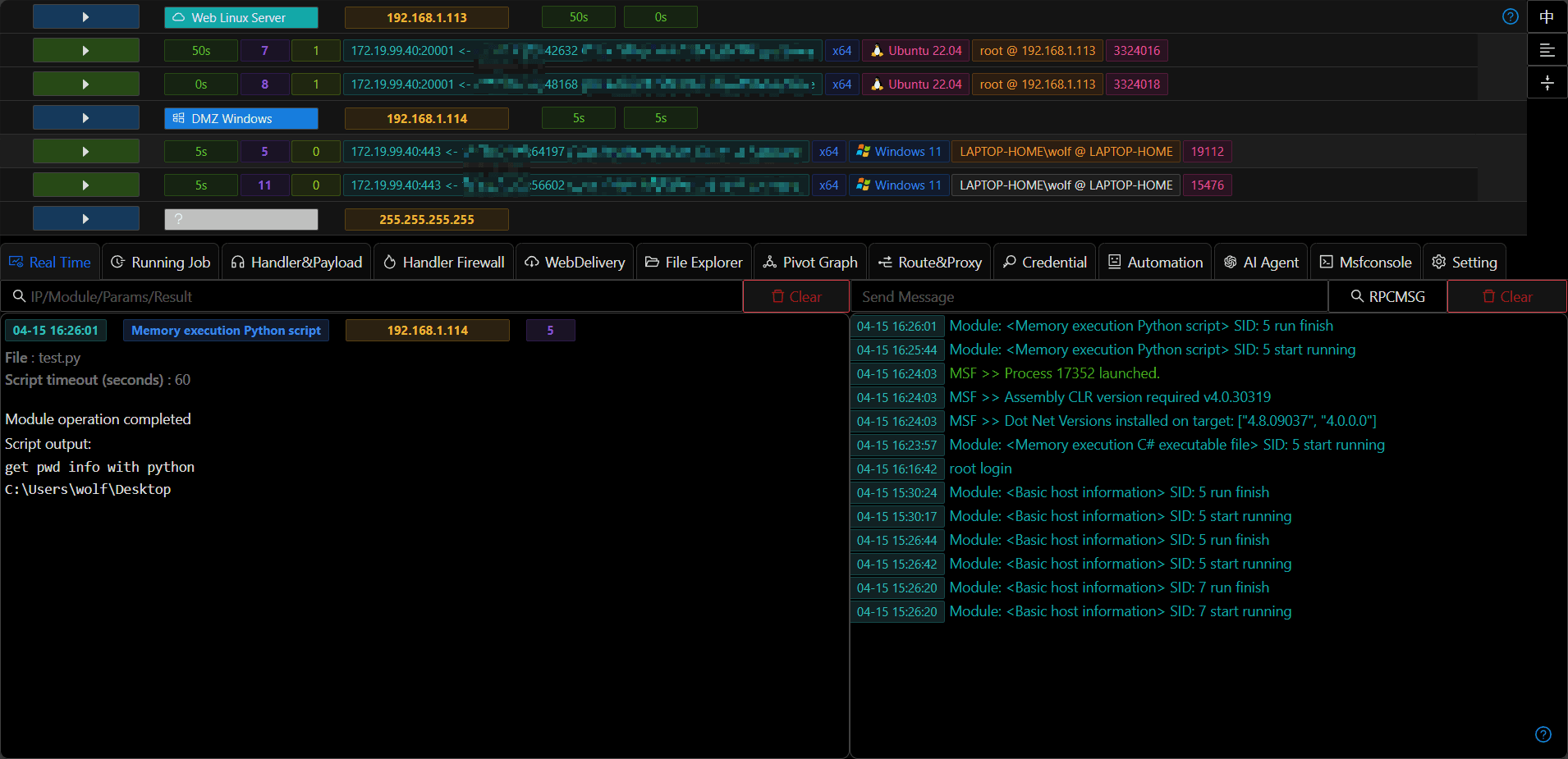Click 'Process 17352 launched' log entry
Image resolution: width=1568 pixels, height=759 pixels.
[x=1054, y=373]
